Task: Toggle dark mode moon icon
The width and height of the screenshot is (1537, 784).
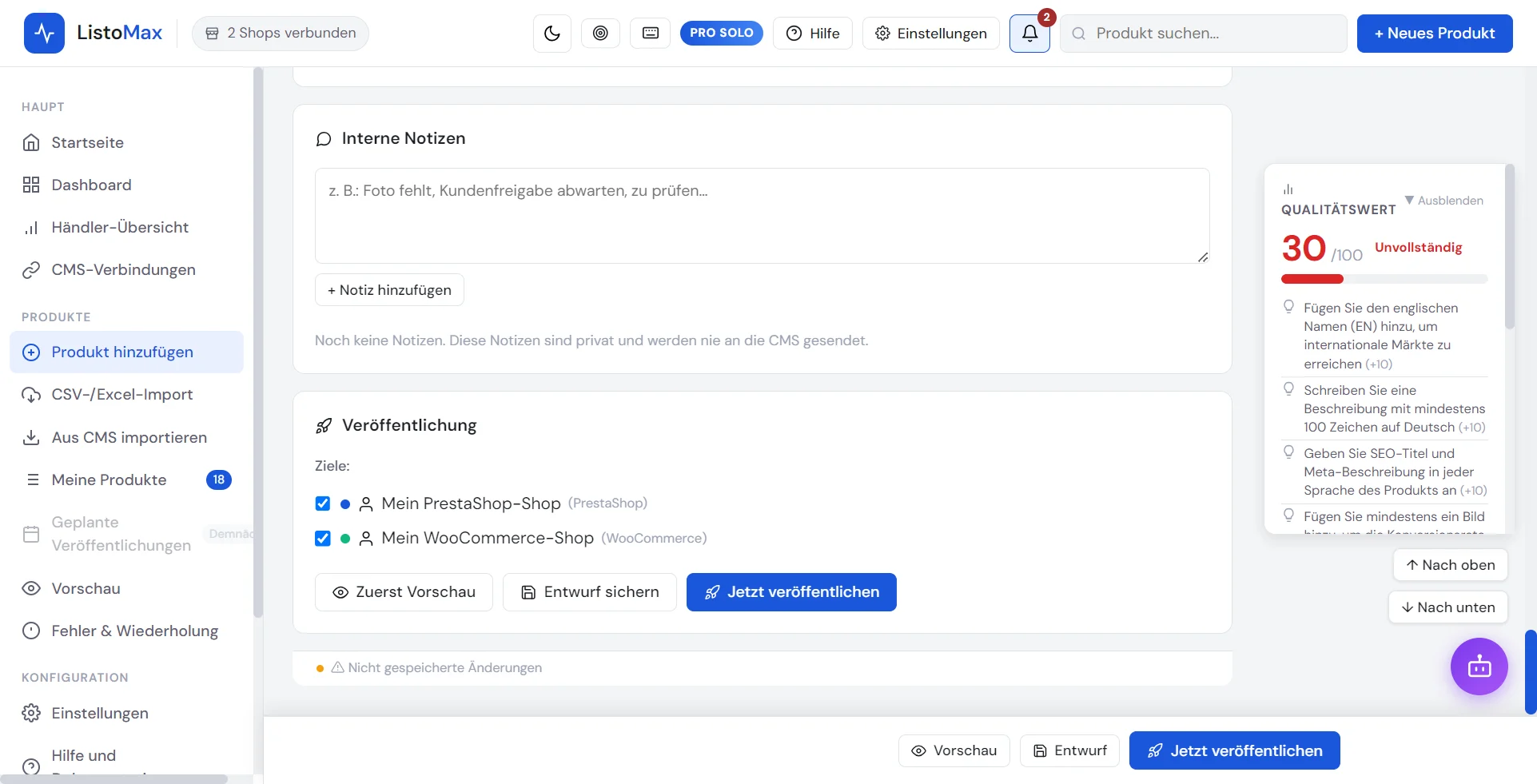Action: [551, 34]
